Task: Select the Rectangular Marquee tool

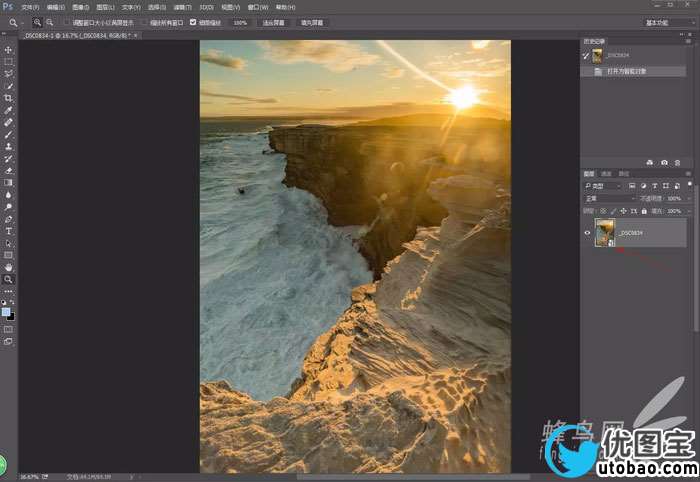Action: (8, 62)
